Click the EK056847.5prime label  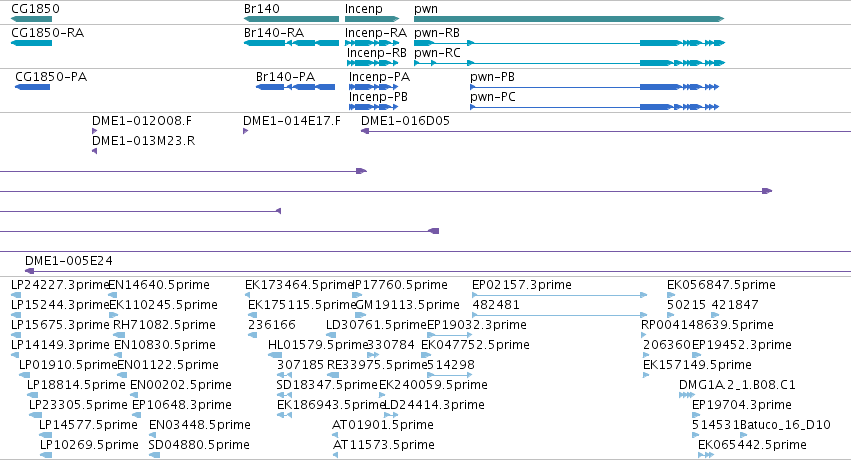point(721,285)
